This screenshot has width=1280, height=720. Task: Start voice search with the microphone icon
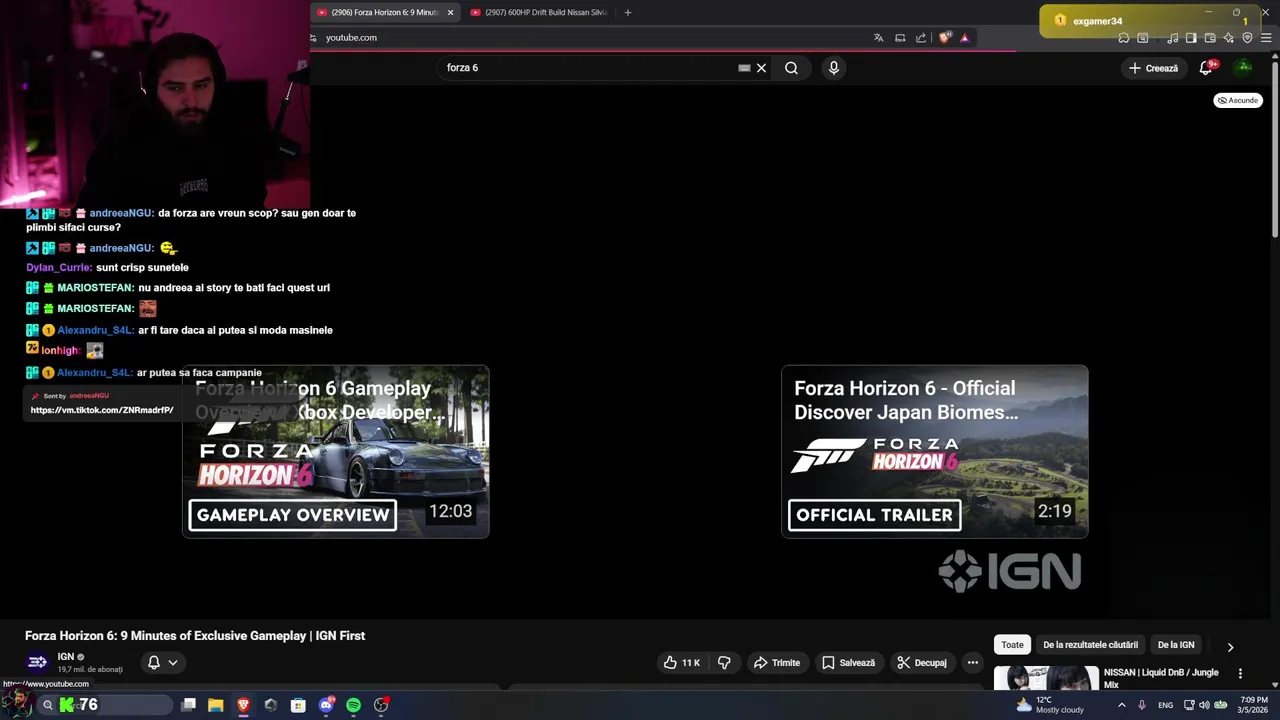pos(834,68)
